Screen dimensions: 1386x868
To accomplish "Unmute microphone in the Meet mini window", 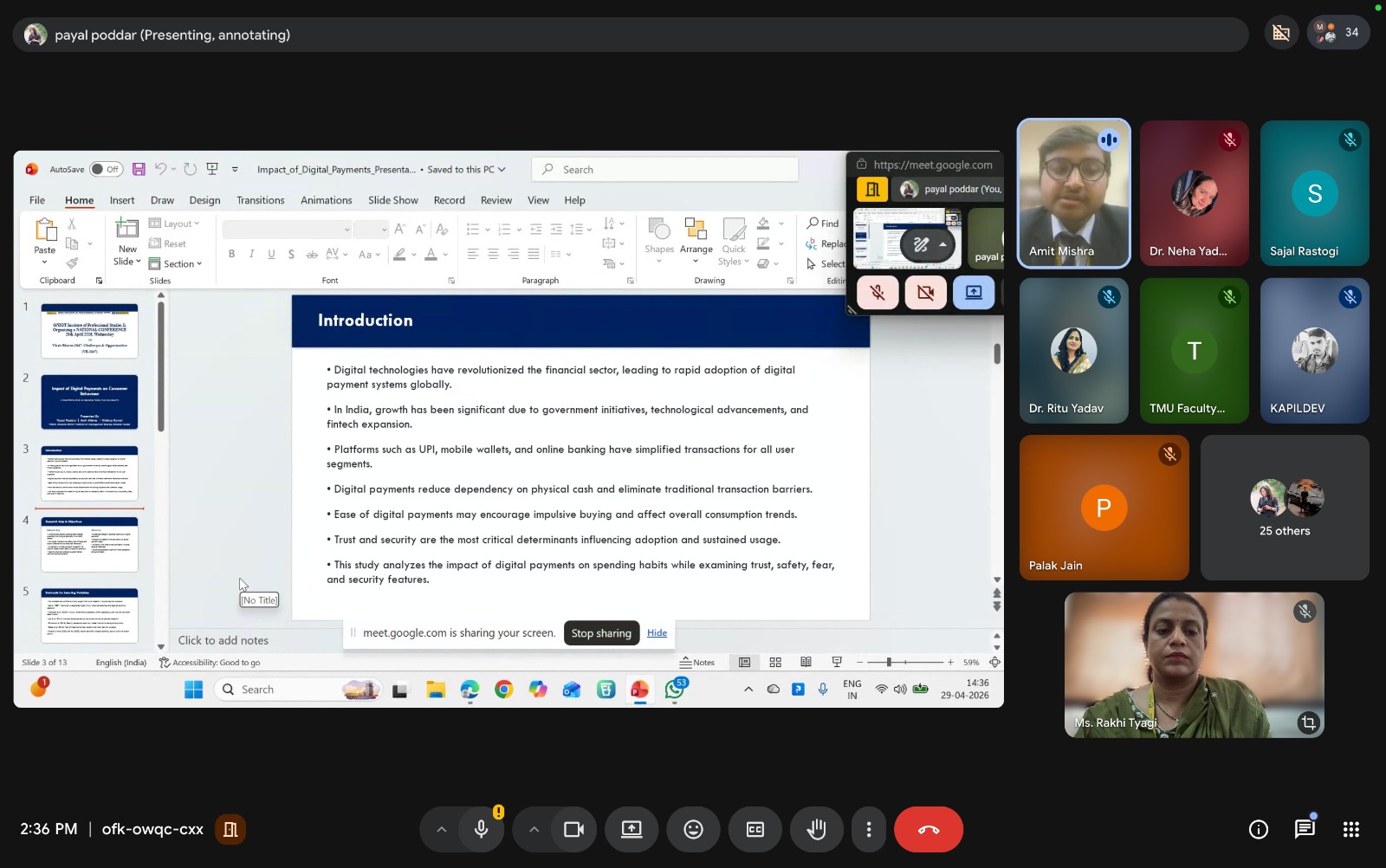I will click(878, 293).
